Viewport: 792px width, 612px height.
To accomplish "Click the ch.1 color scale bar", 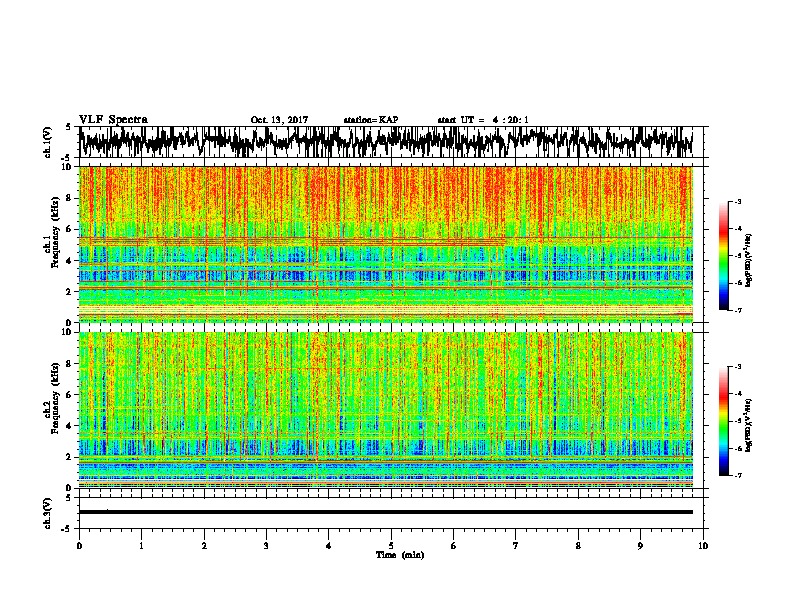I will point(724,256).
